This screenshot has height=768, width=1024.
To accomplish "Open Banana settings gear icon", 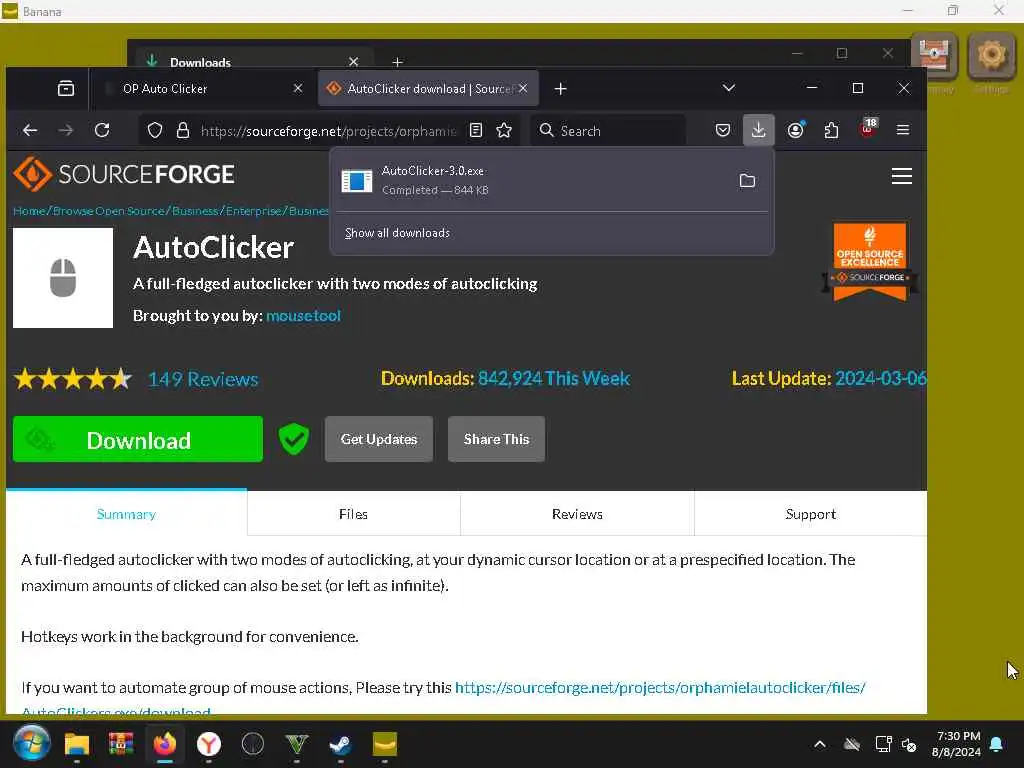I will [991, 56].
